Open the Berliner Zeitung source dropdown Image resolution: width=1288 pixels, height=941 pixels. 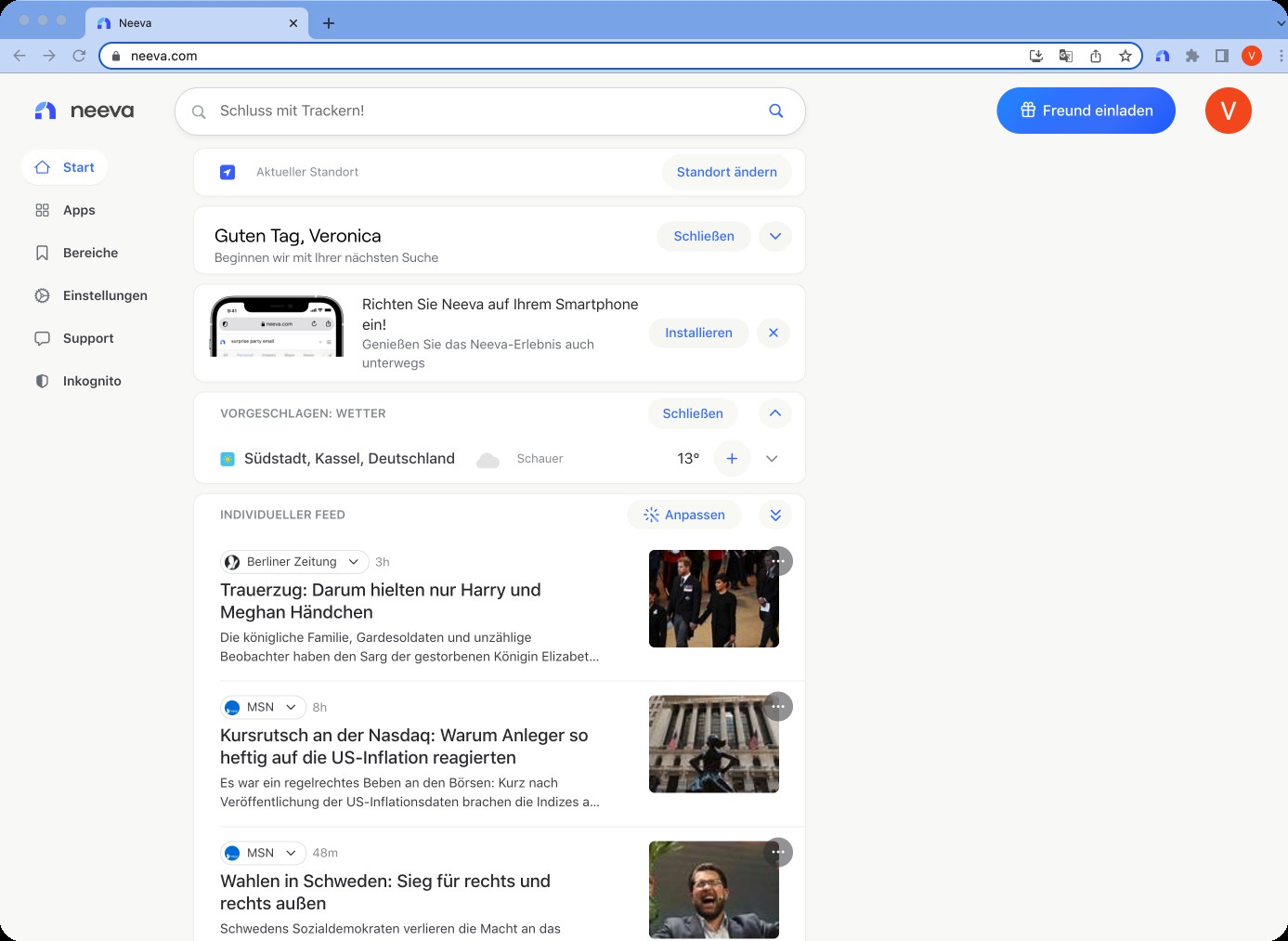coord(293,562)
